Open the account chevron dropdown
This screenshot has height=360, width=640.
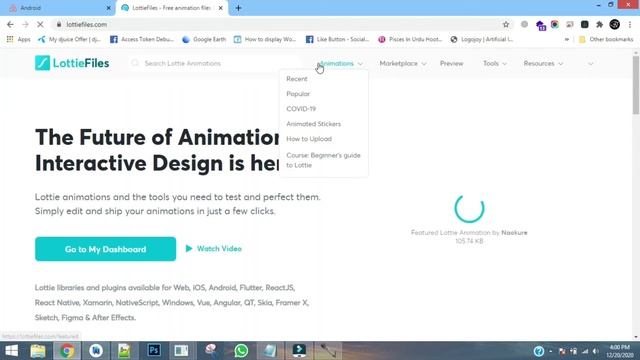[x=591, y=64]
